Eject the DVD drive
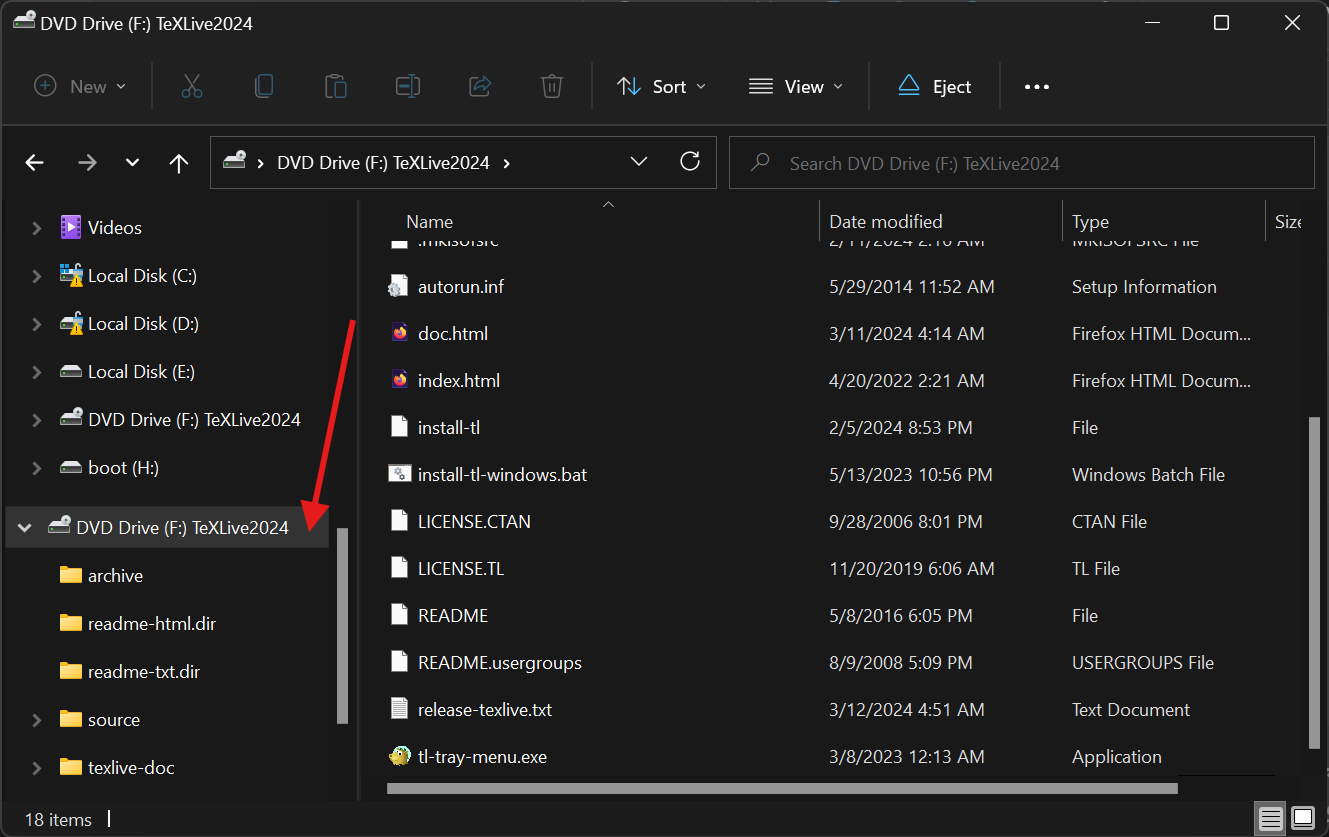Screen dimensions: 1329x837 pyautogui.click(x=934, y=87)
